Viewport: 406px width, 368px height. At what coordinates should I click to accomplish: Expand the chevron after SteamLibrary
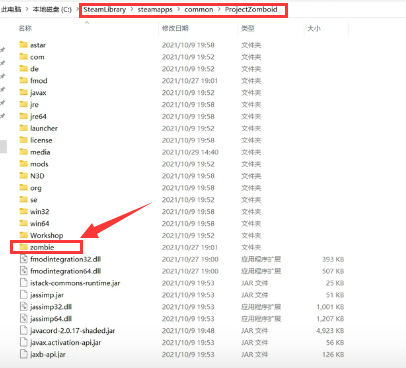(132, 10)
